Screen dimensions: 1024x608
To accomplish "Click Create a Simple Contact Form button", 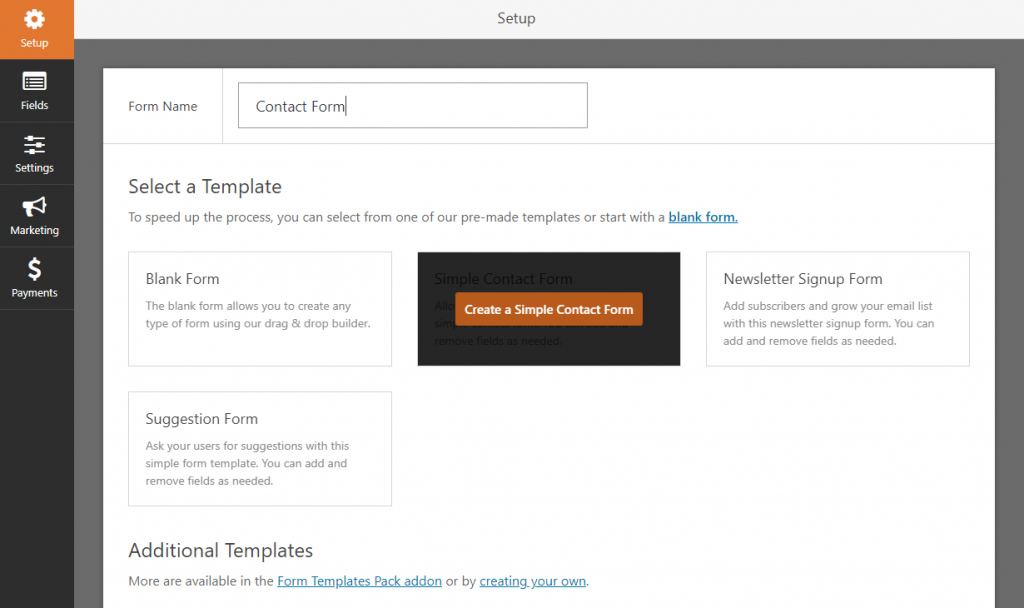I will pos(549,310).
